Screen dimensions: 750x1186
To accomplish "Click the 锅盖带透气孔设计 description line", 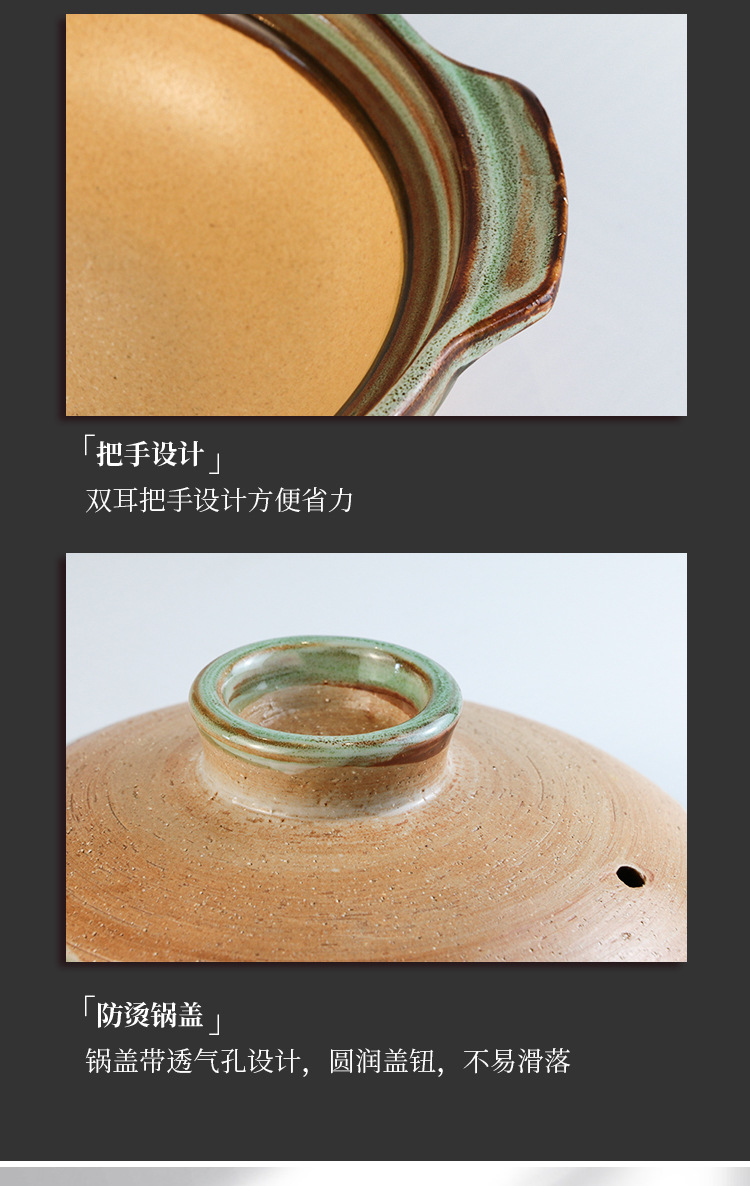I will click(192, 1061).
